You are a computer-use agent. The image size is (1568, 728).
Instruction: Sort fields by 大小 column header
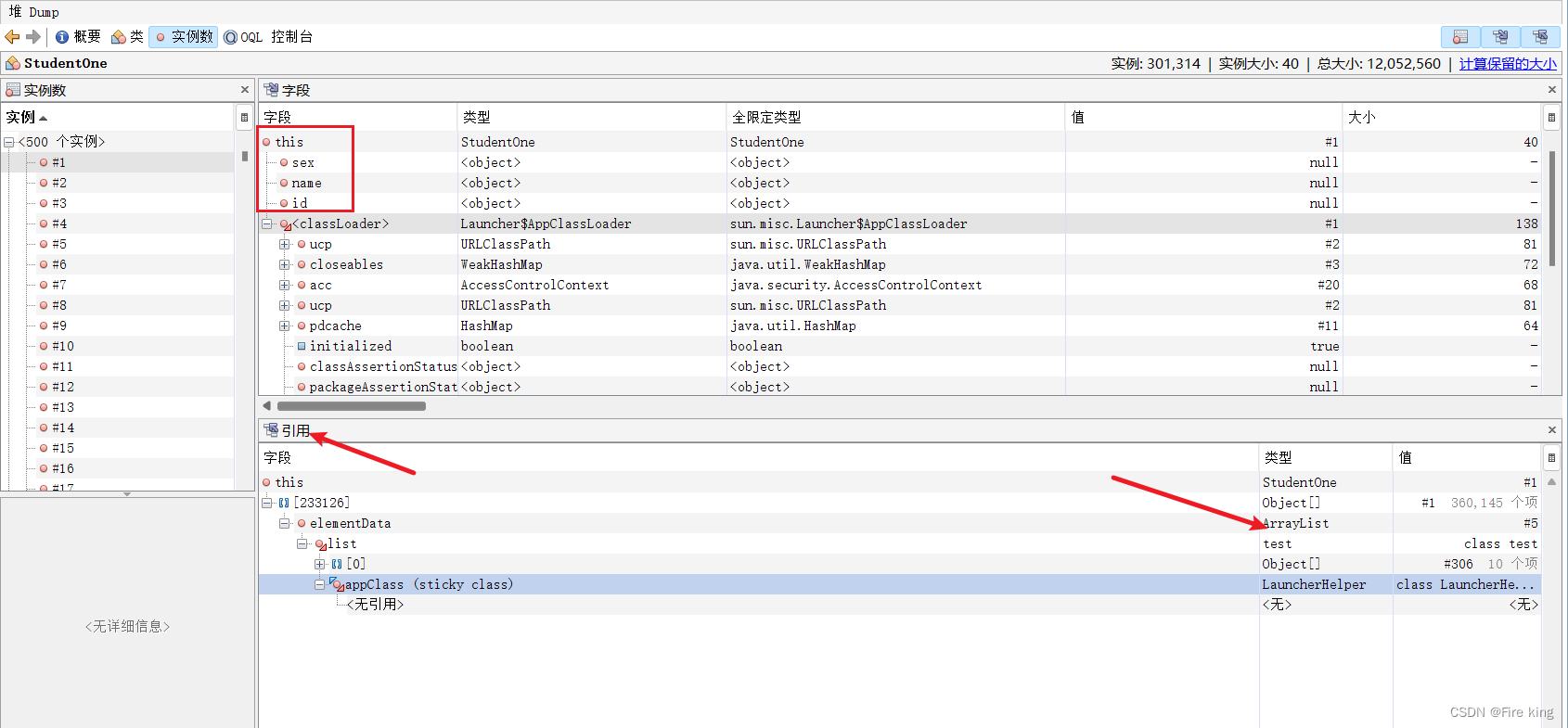click(1443, 117)
